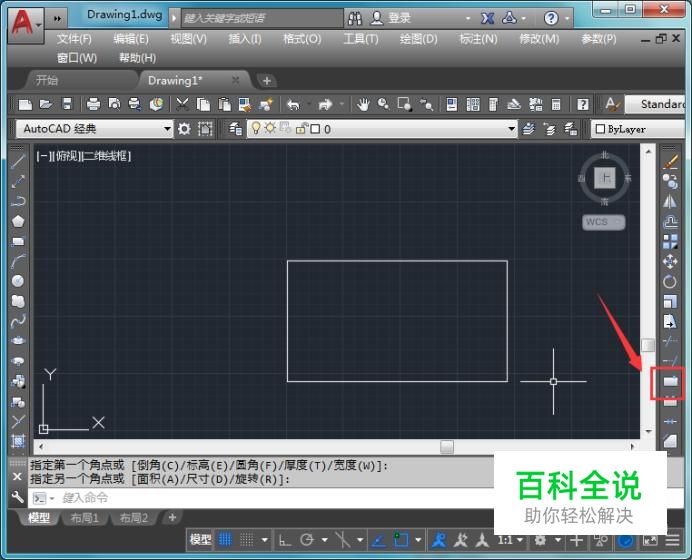Toggle ortho mode in the status bar
Image resolution: width=692 pixels, height=560 pixels.
coord(285,540)
